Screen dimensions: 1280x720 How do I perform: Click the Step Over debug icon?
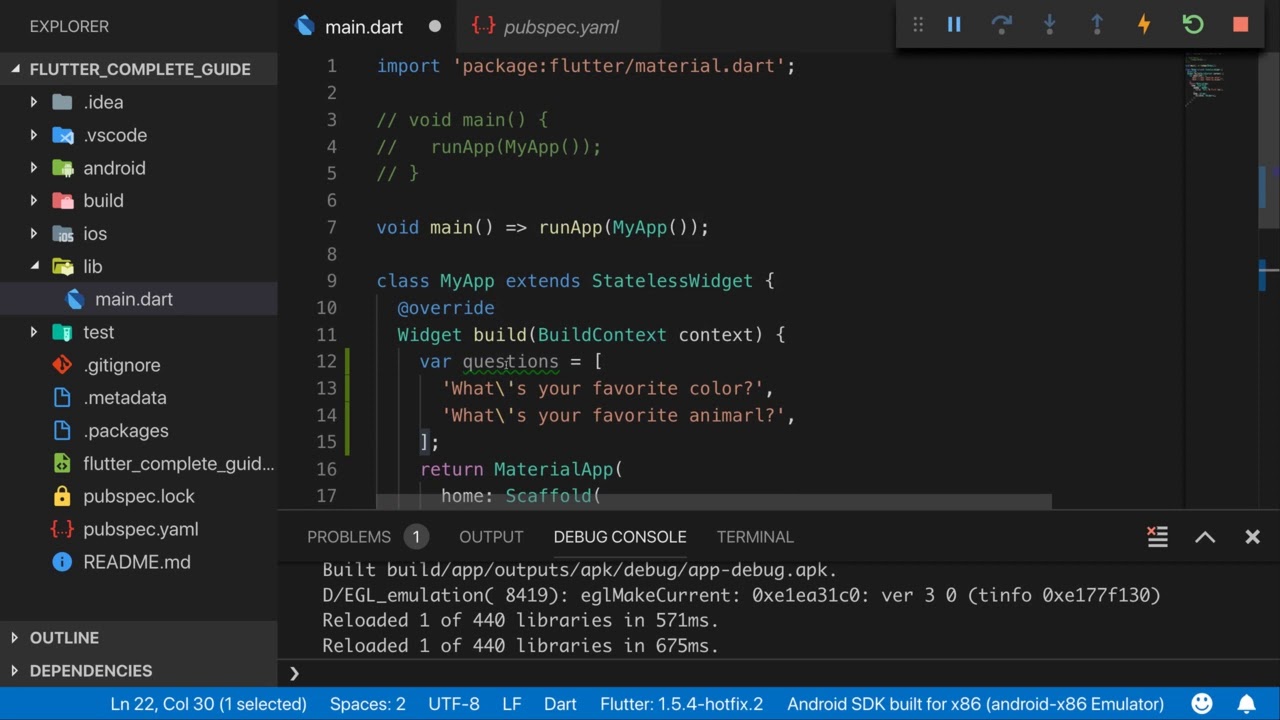[1001, 25]
